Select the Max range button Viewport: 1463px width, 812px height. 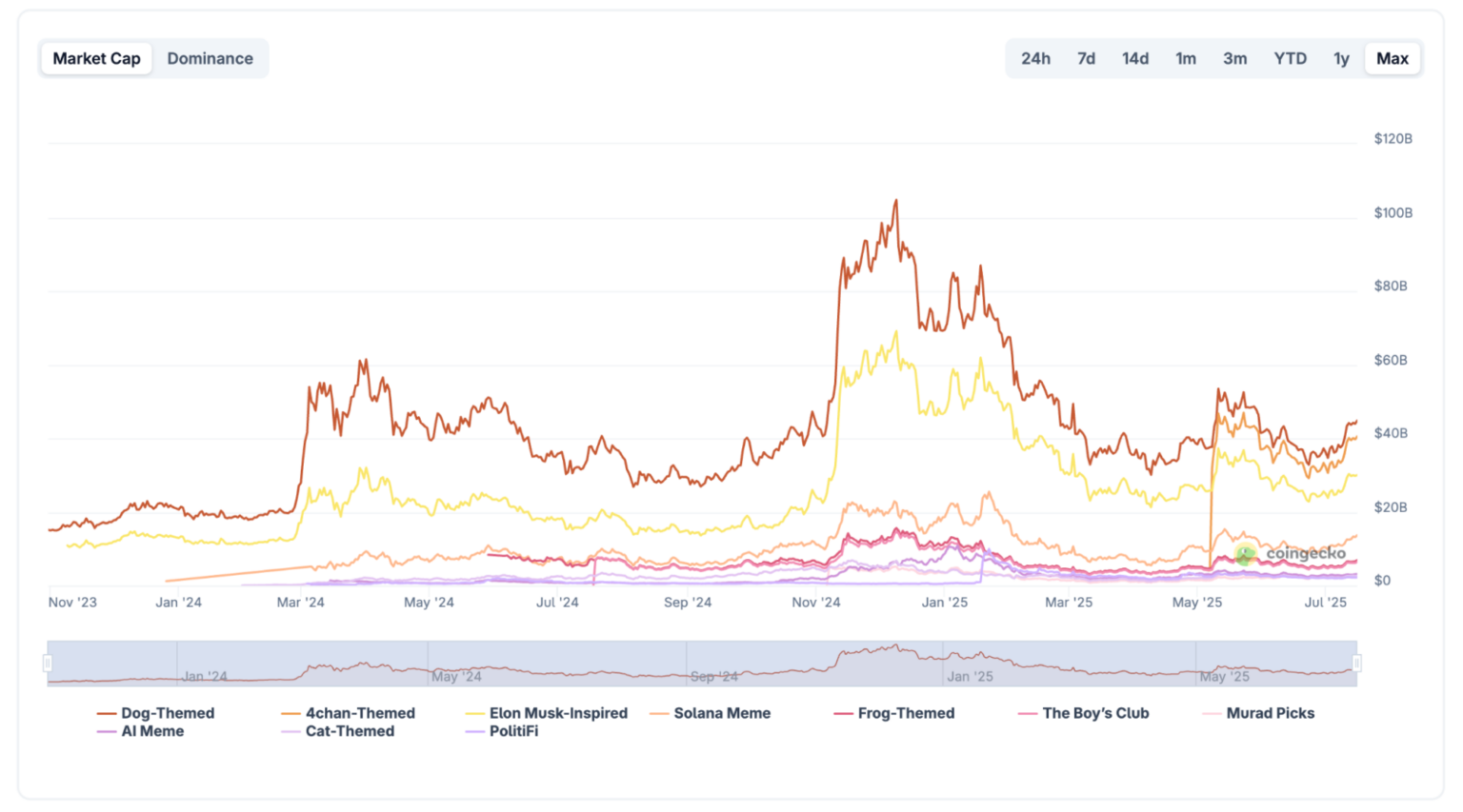click(x=1393, y=58)
